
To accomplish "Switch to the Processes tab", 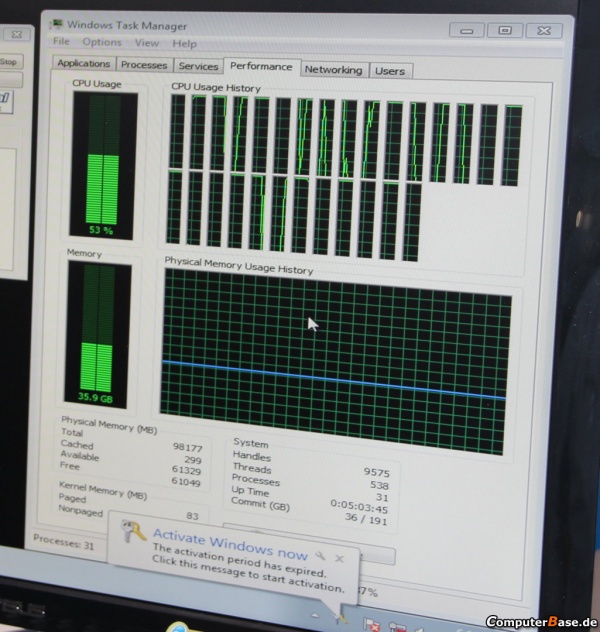I will click(144, 65).
